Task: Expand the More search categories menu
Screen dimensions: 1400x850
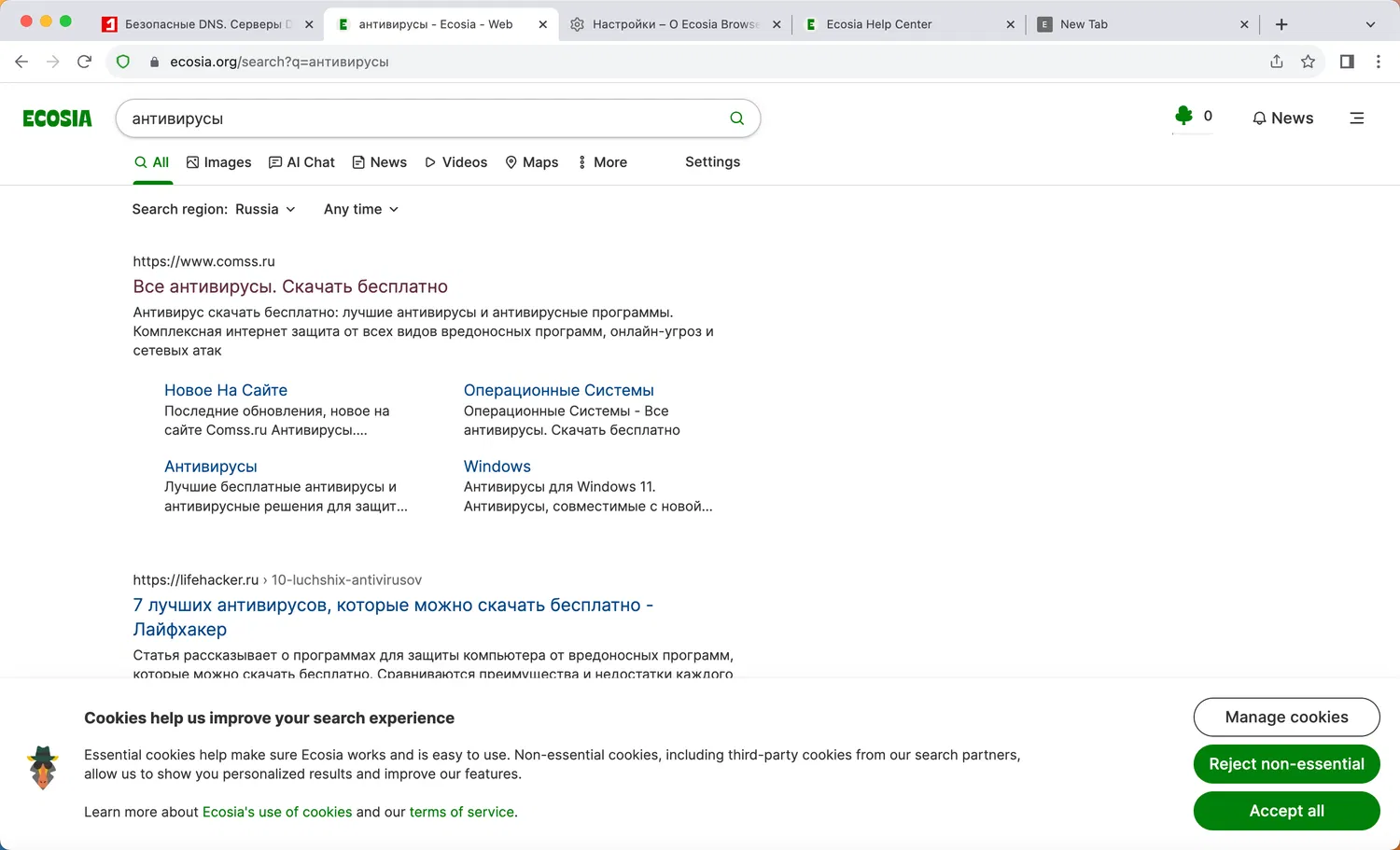Action: coord(602,162)
